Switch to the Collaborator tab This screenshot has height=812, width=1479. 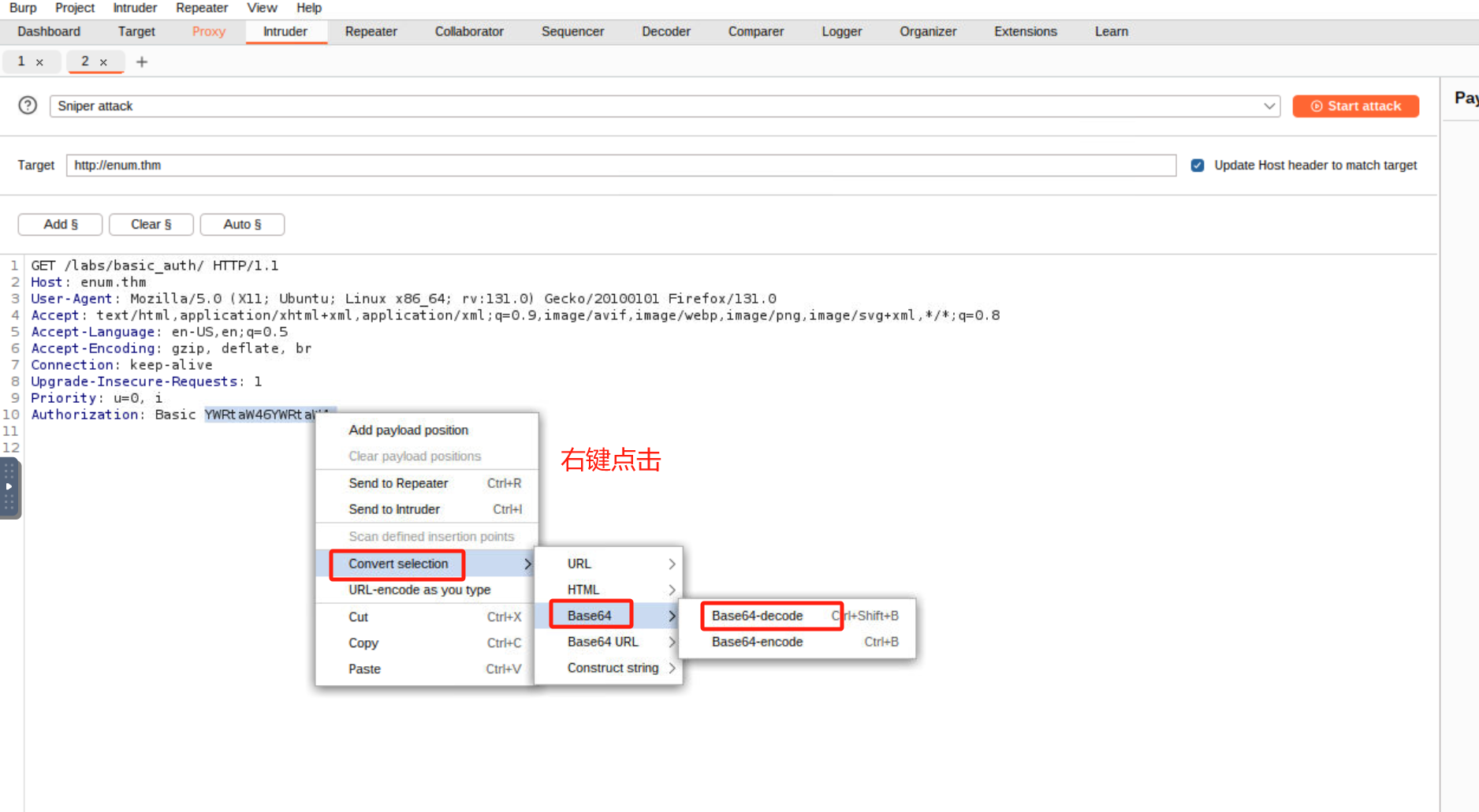(x=469, y=32)
